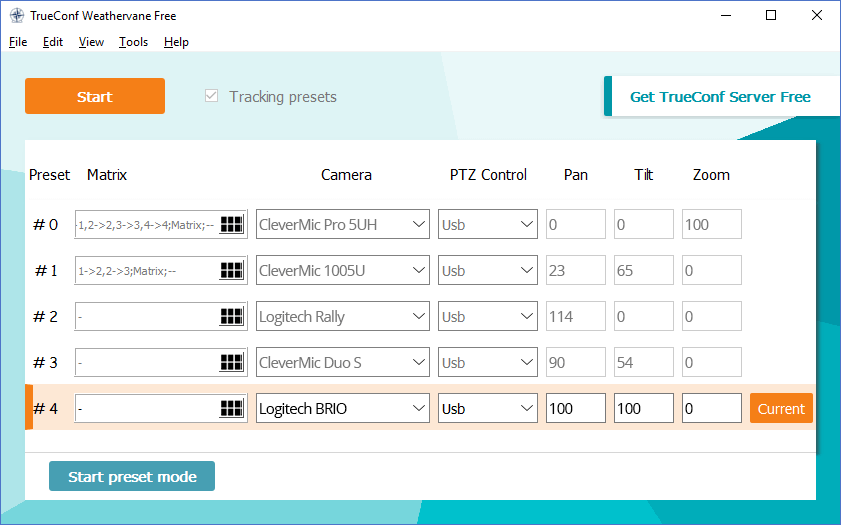Open PTZ Control dropdown for preset #2

point(488,316)
